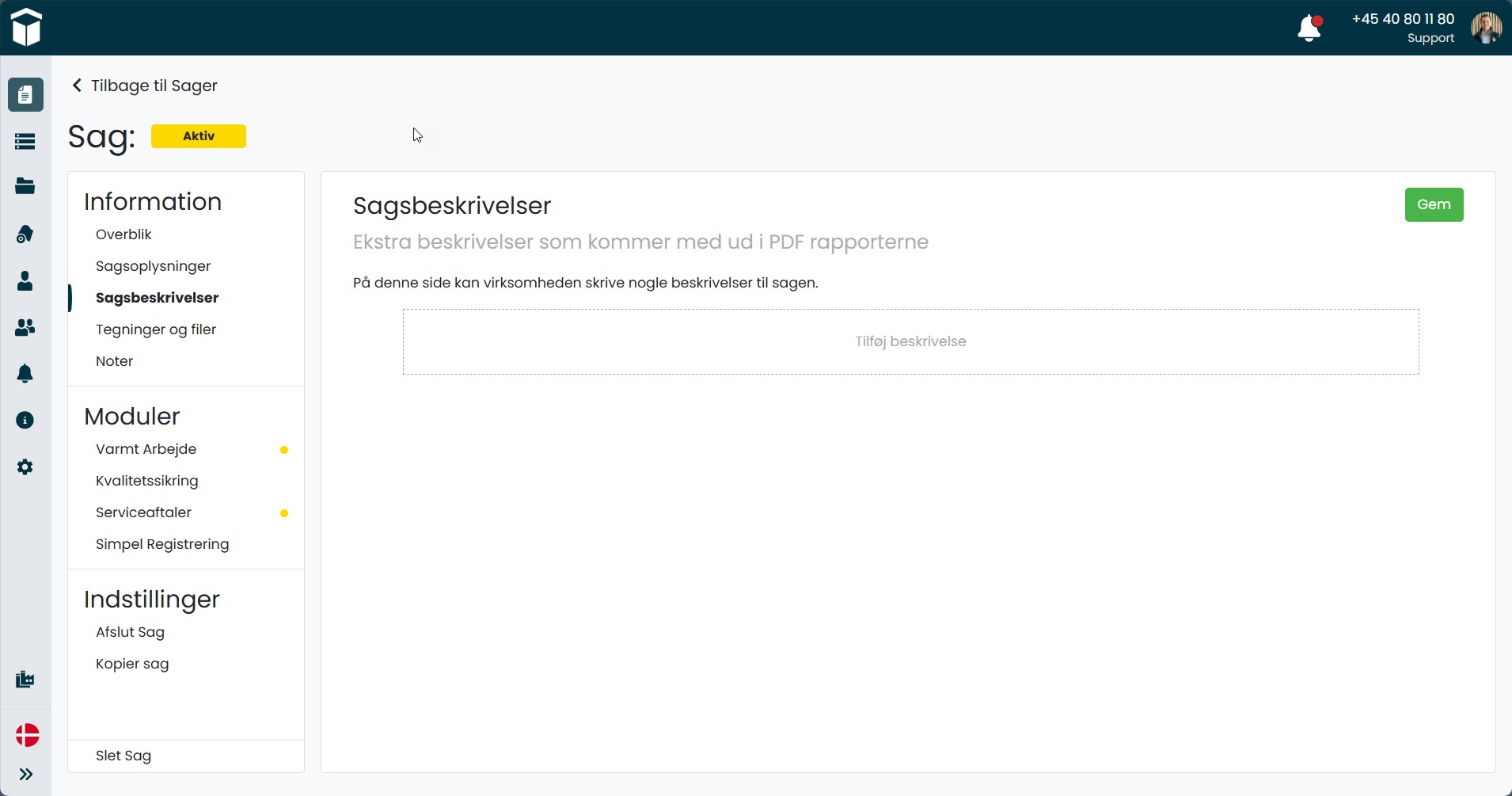Open settings via the gear icon
This screenshot has width=1512, height=796.
pyautogui.click(x=25, y=467)
